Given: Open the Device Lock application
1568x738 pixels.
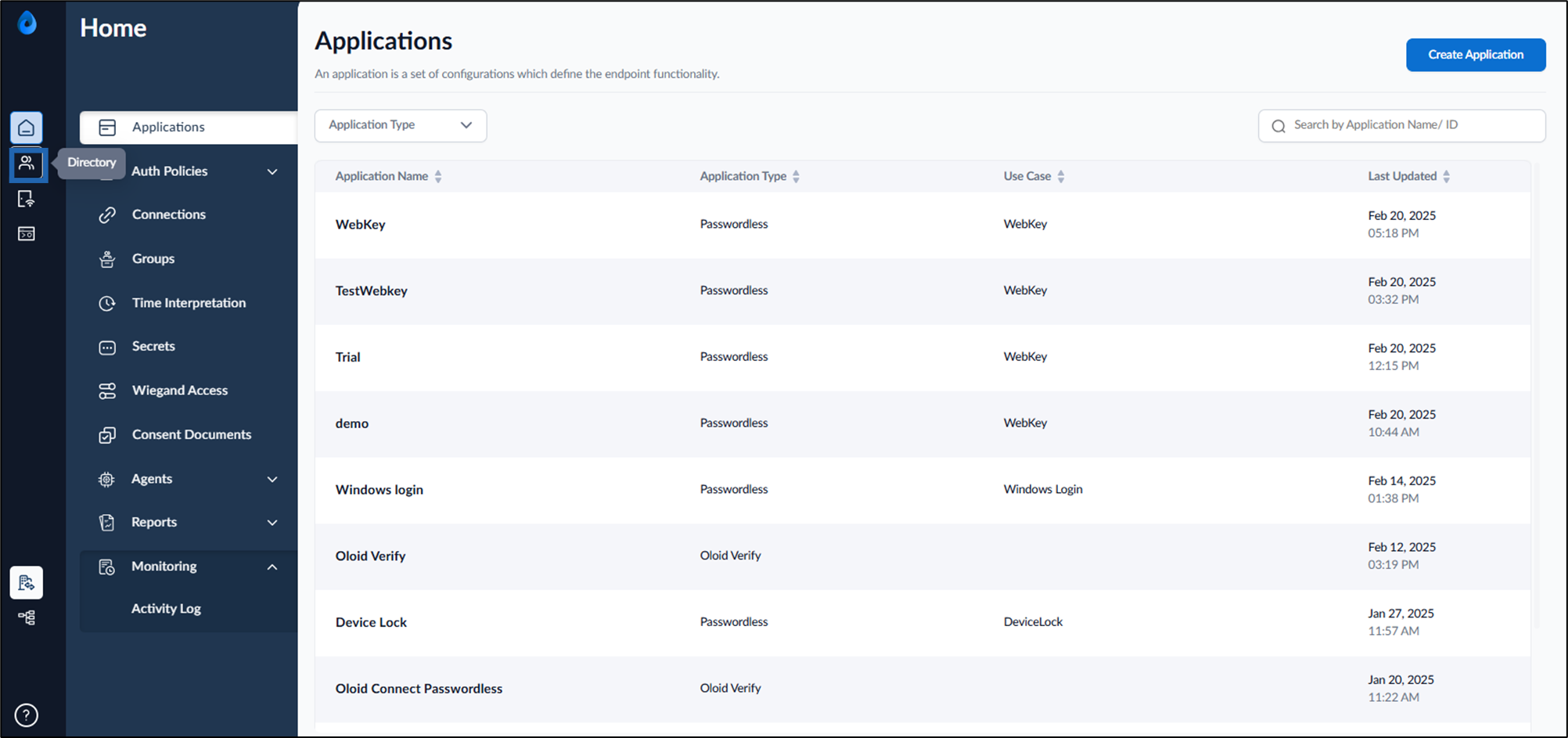Looking at the screenshot, I should (371, 623).
